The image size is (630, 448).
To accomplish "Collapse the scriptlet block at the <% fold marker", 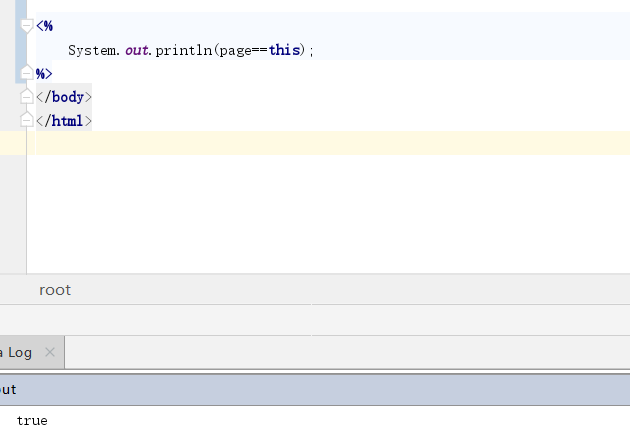I will click(27, 26).
